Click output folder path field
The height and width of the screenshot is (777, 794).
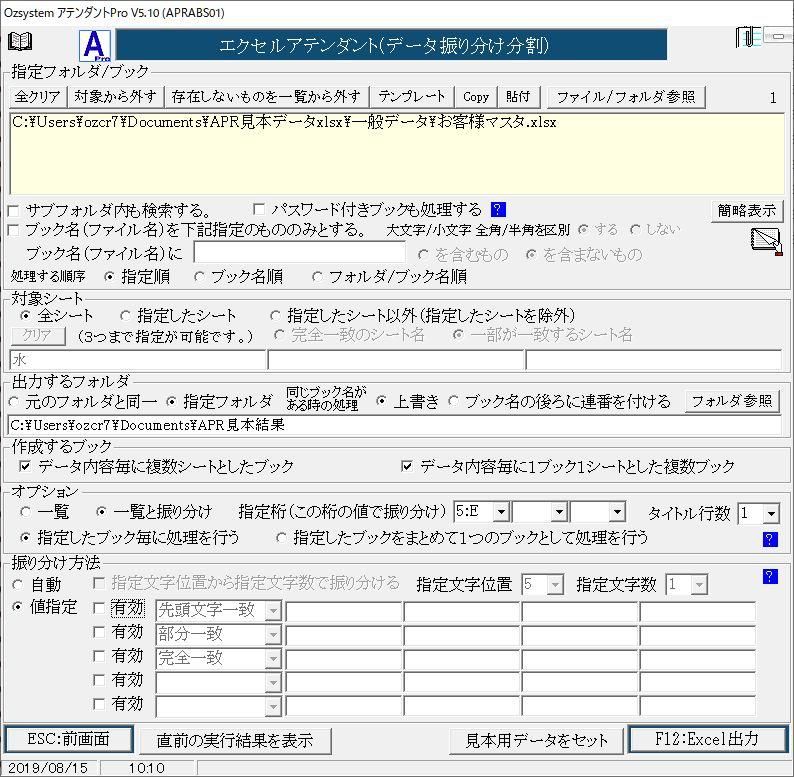[394, 425]
